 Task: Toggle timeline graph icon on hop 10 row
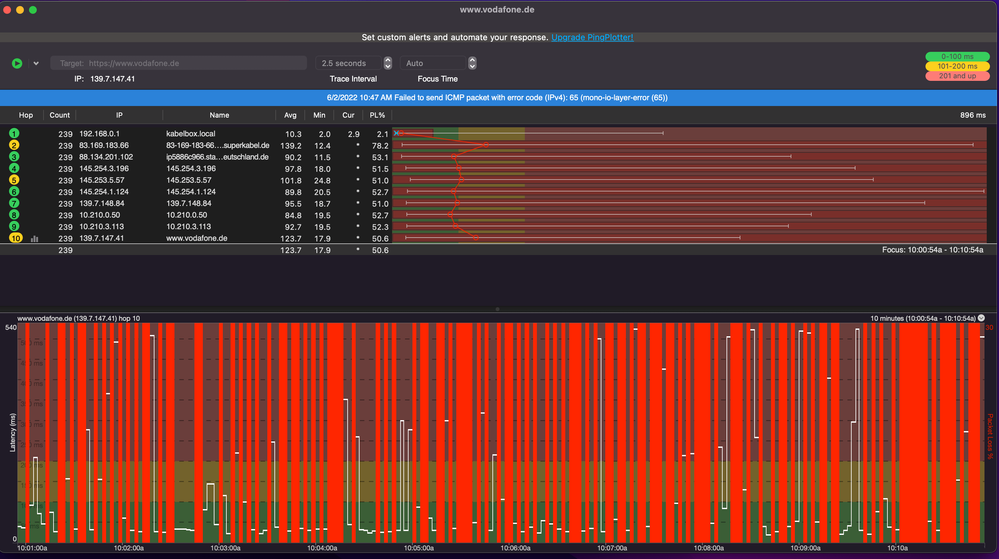pyautogui.click(x=34, y=239)
